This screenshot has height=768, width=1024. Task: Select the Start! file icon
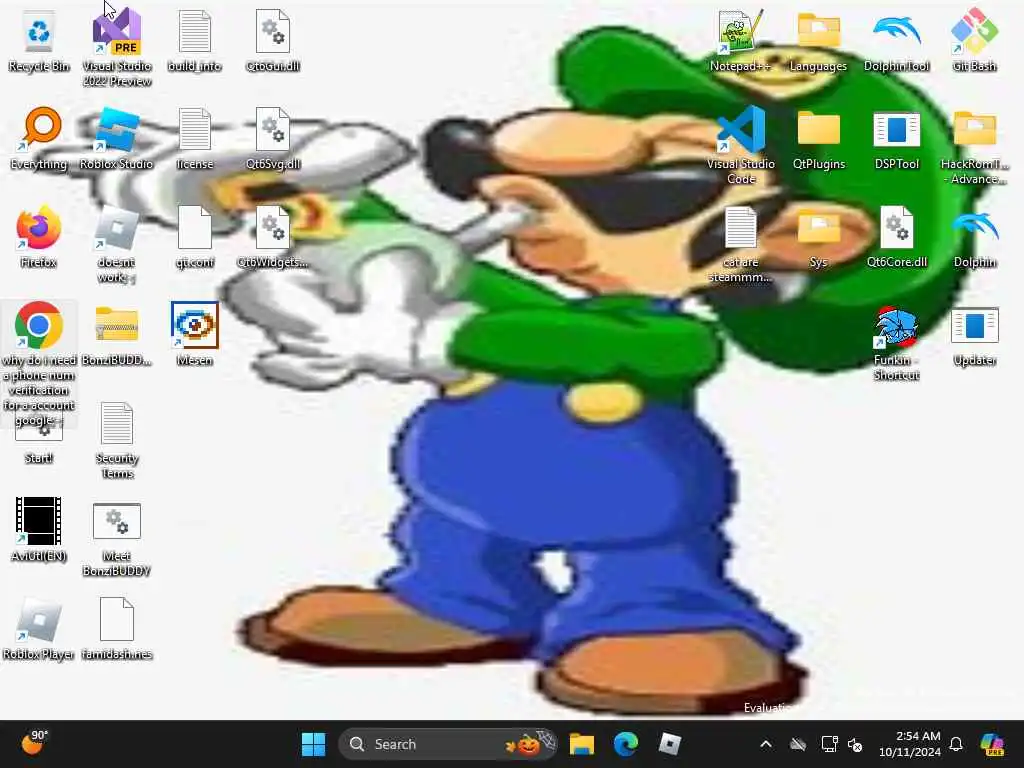[x=39, y=436]
